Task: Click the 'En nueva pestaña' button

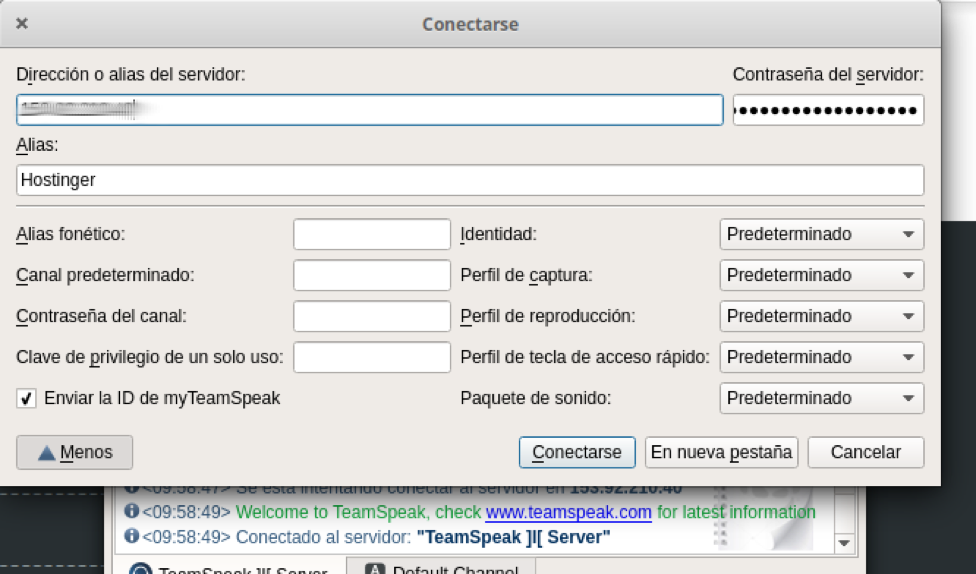Action: pyautogui.click(x=721, y=452)
